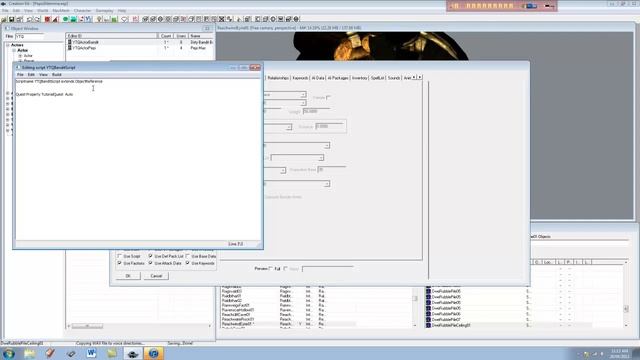Open View menu in script editor
This screenshot has width=640, height=360.
(x=43, y=75)
